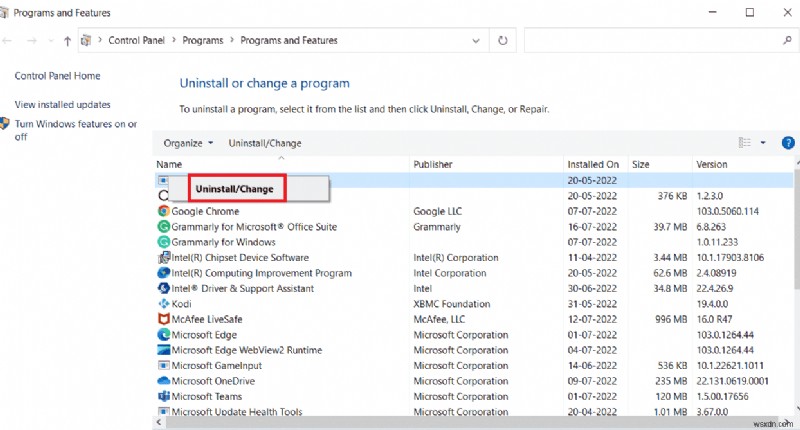Click Uninstall/Change in the toolbar
The image size is (800, 430).
[x=265, y=143]
